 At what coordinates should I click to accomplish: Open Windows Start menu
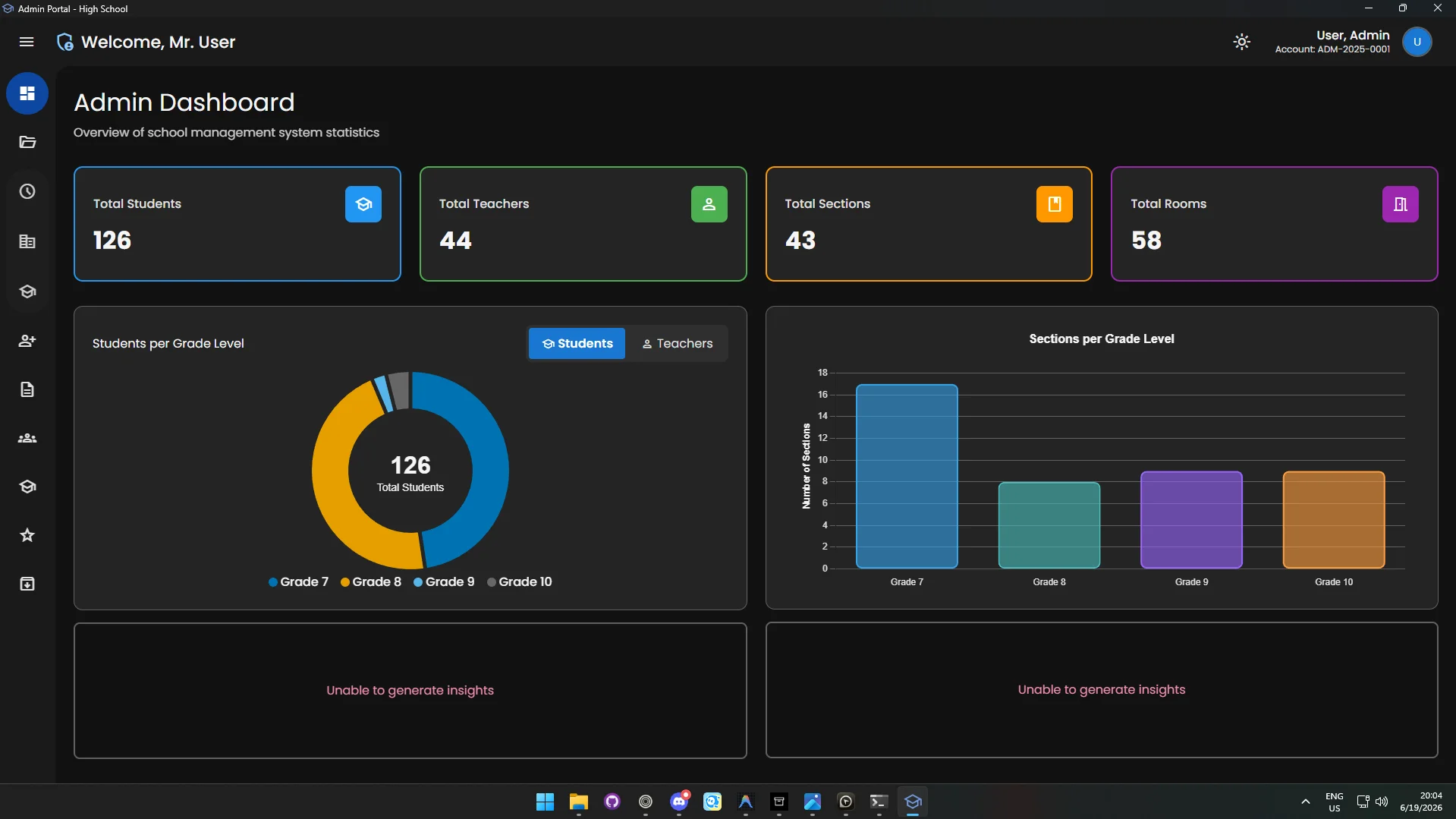tap(545, 802)
